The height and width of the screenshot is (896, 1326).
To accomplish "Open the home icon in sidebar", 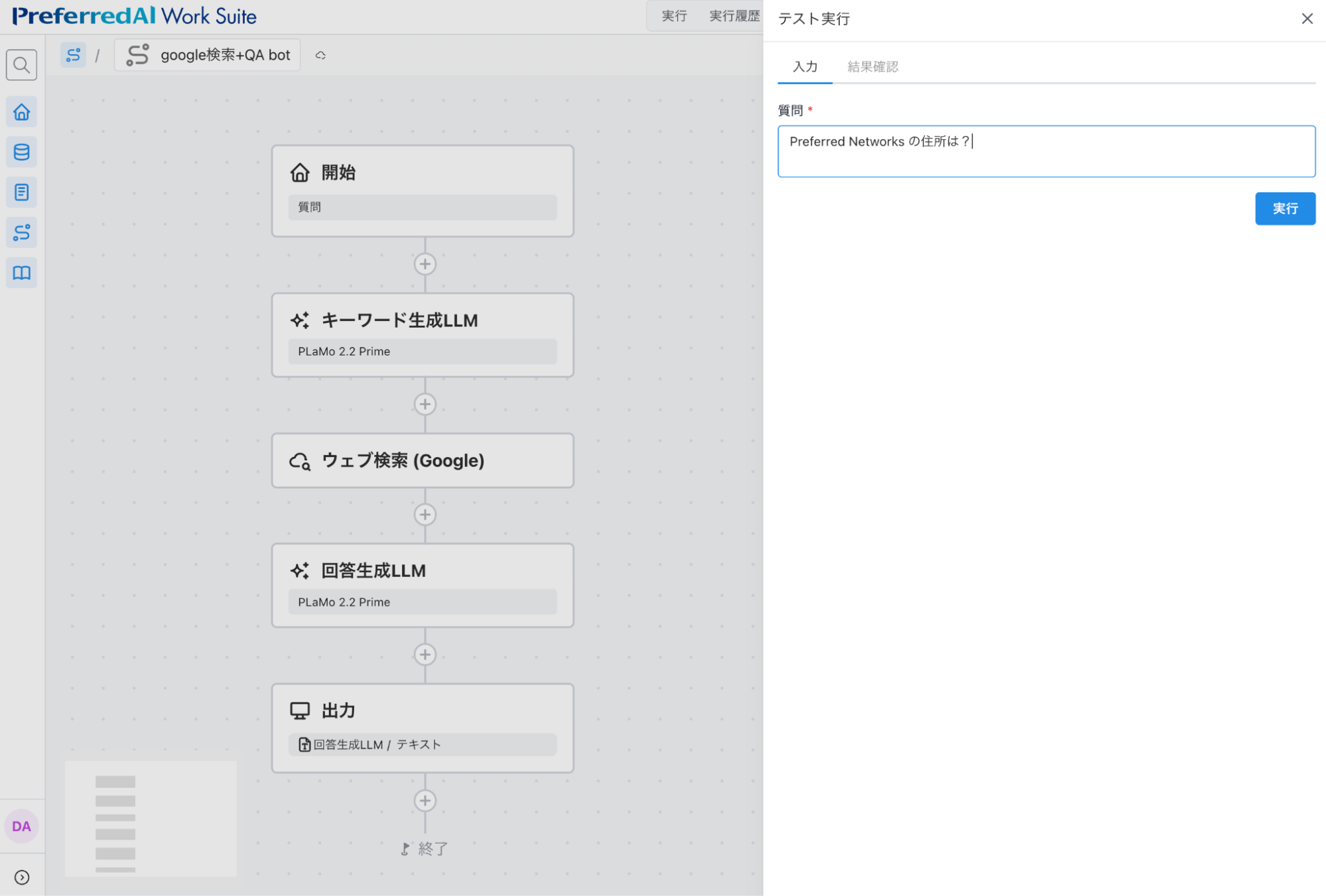I will tap(21, 112).
